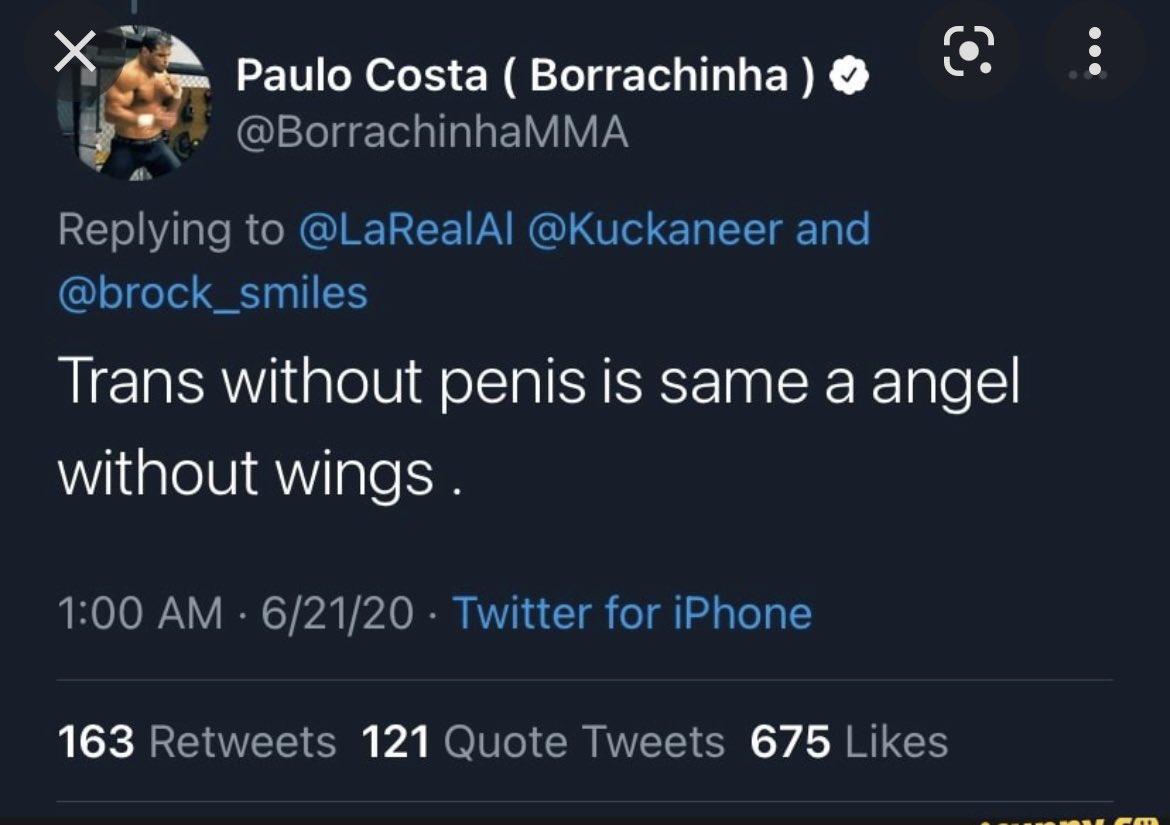1170x825 pixels.
Task: Visit the @brock_smiles mention
Action: point(213,292)
